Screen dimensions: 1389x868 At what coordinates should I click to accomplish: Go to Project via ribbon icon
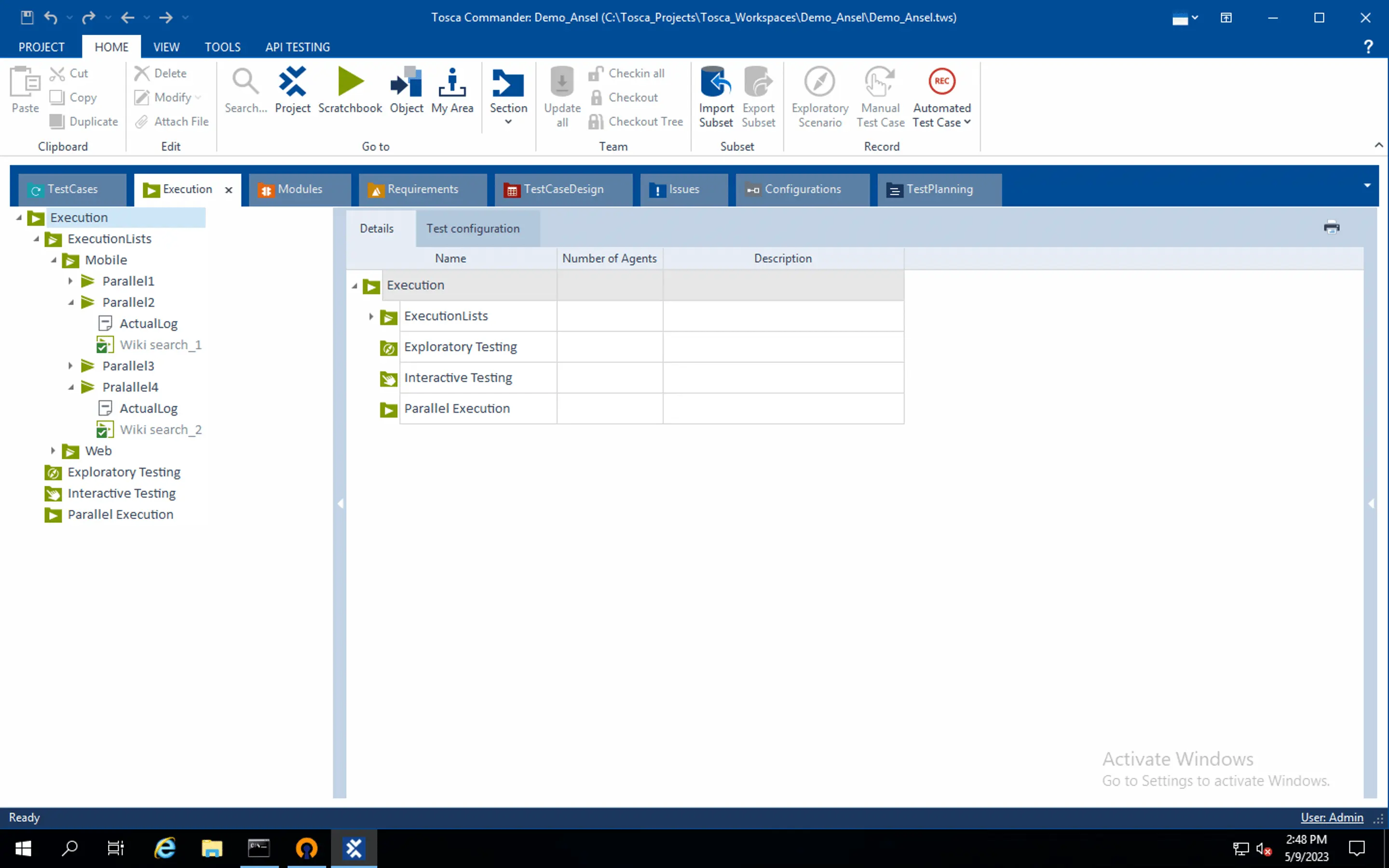tap(292, 82)
